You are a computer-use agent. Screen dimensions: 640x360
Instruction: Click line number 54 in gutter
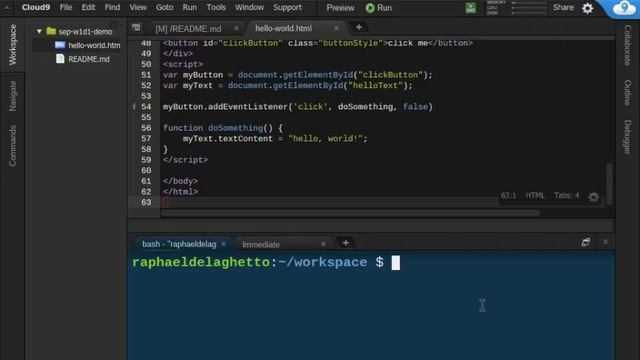point(146,107)
